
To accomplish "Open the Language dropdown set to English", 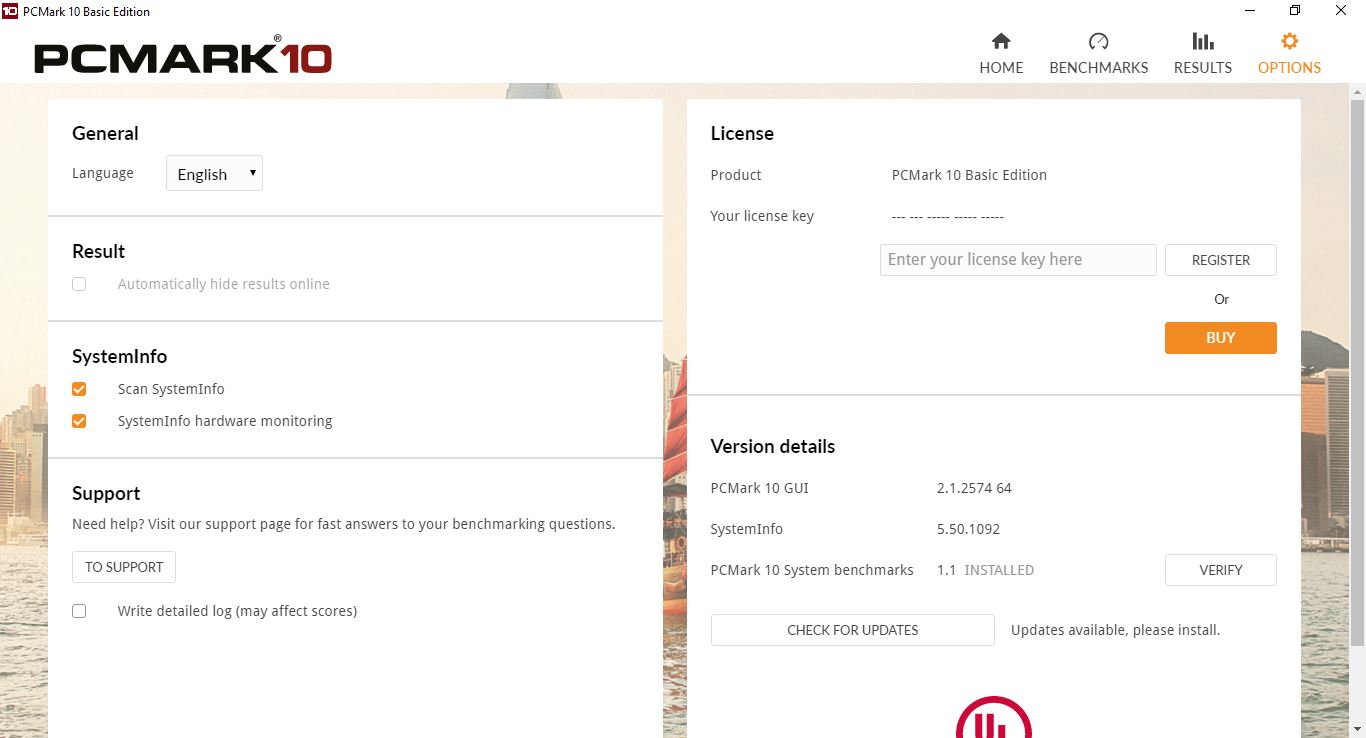I will point(214,173).
